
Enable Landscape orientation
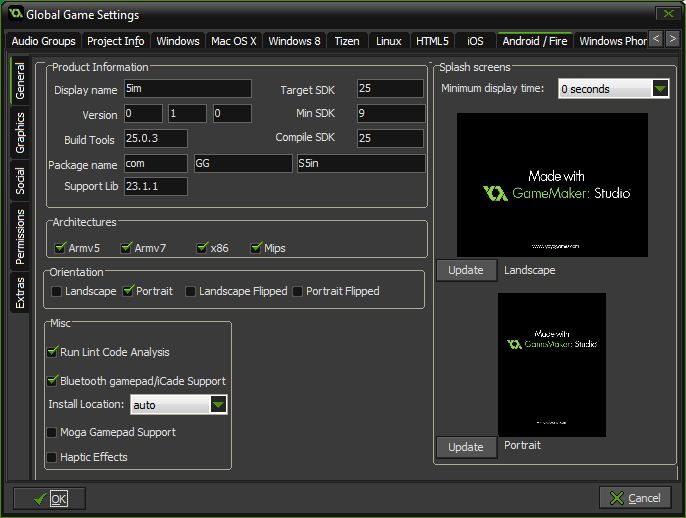pyautogui.click(x=56, y=291)
